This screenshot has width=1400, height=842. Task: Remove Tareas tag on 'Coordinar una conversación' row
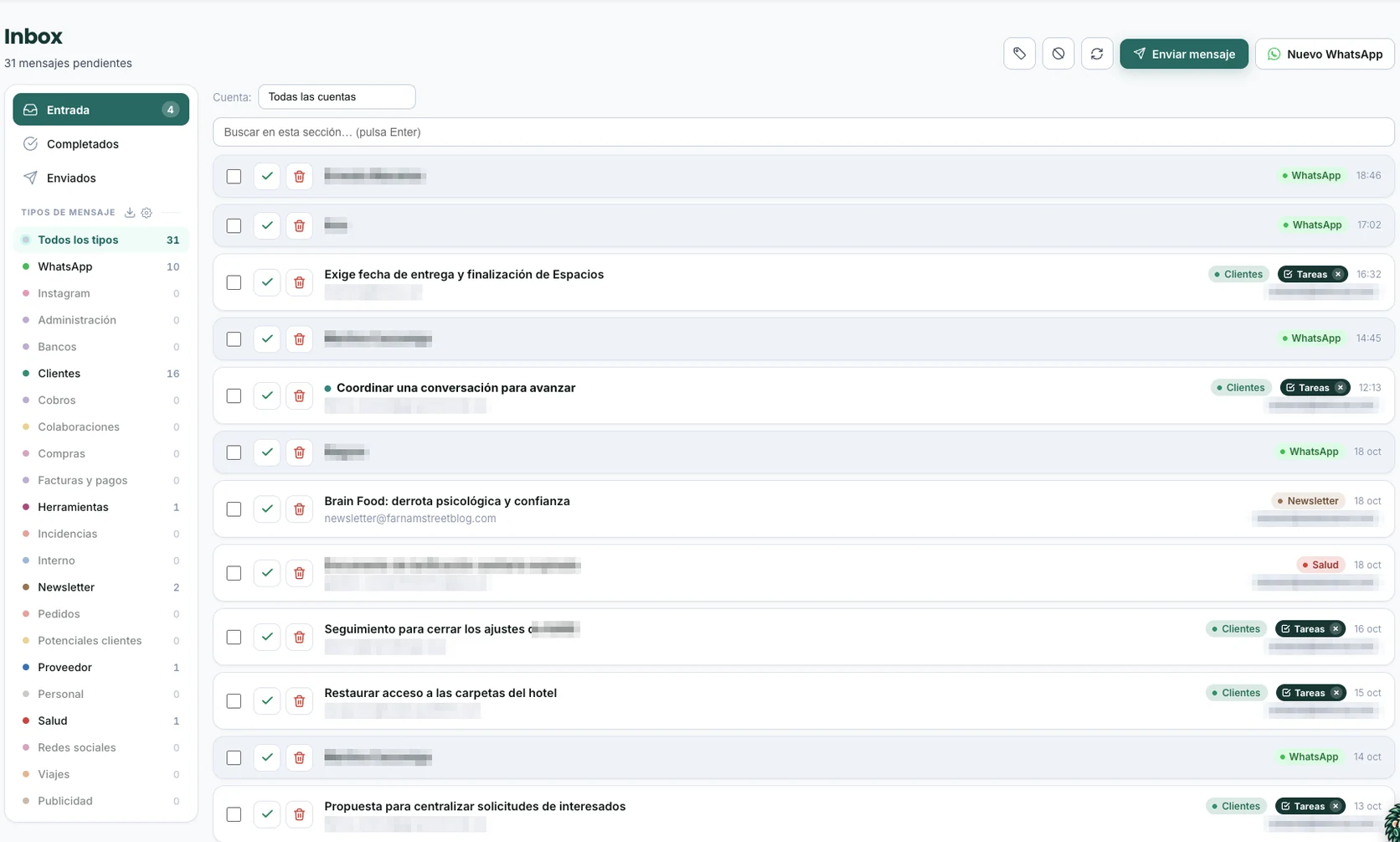pos(1340,387)
